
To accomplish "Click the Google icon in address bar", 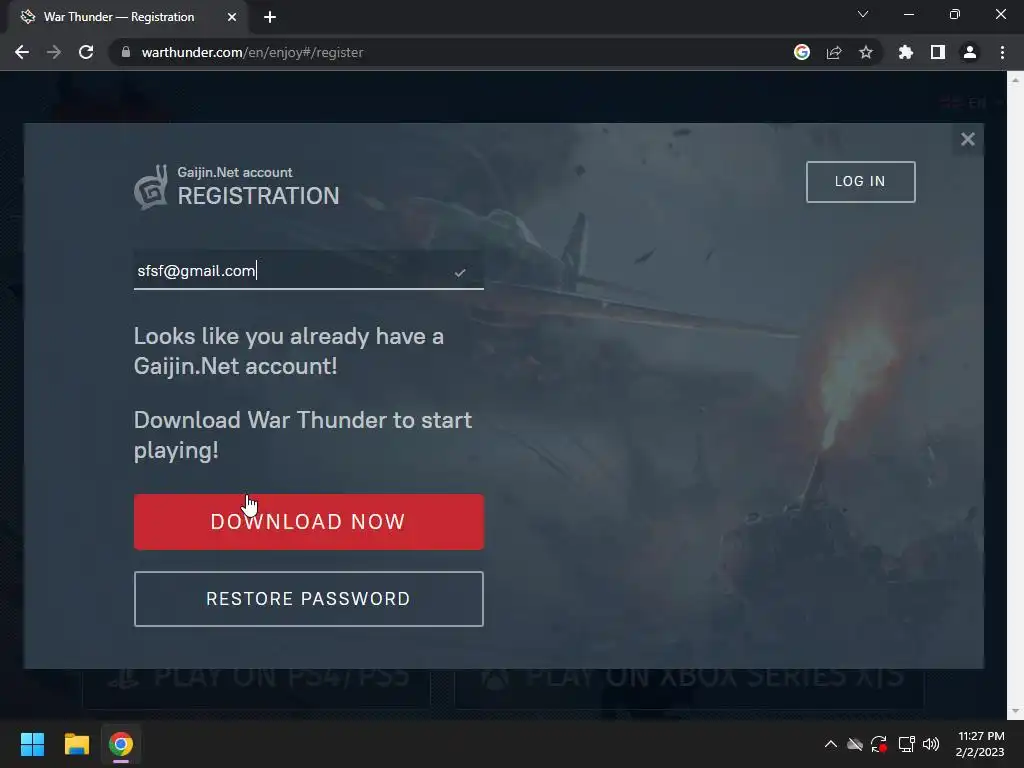I will pos(802,52).
